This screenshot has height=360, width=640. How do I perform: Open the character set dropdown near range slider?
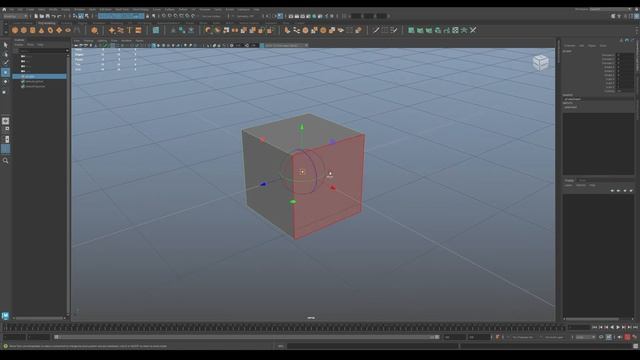click(523, 337)
